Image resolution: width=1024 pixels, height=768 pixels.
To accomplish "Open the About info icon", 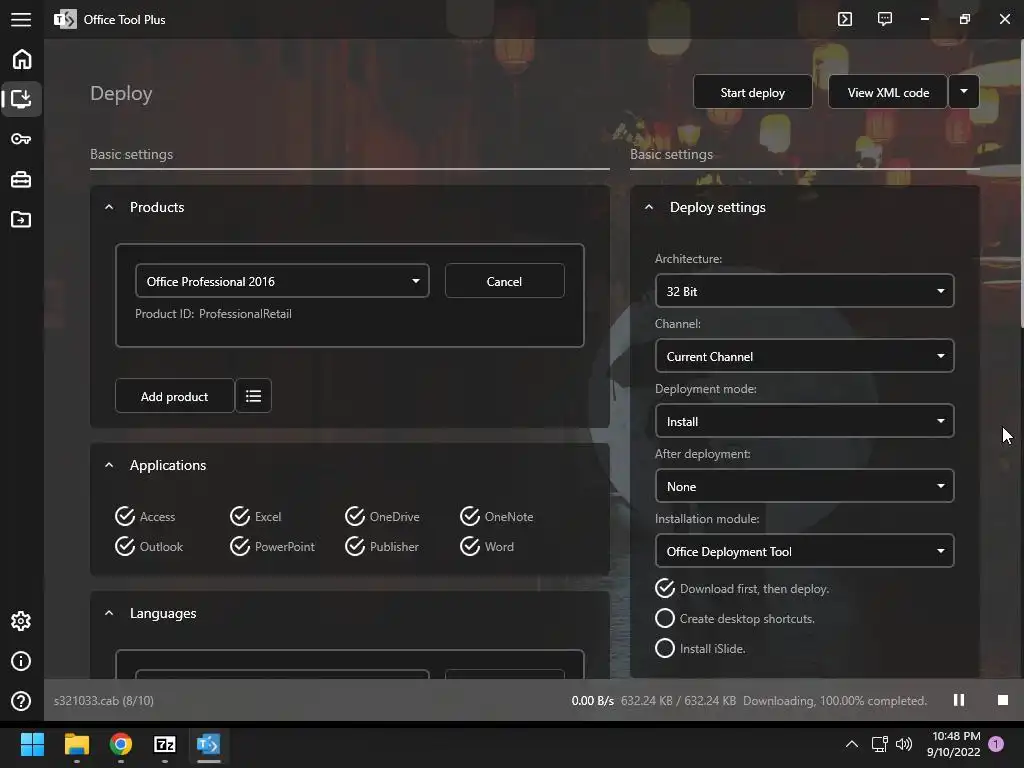I will click(x=21, y=661).
